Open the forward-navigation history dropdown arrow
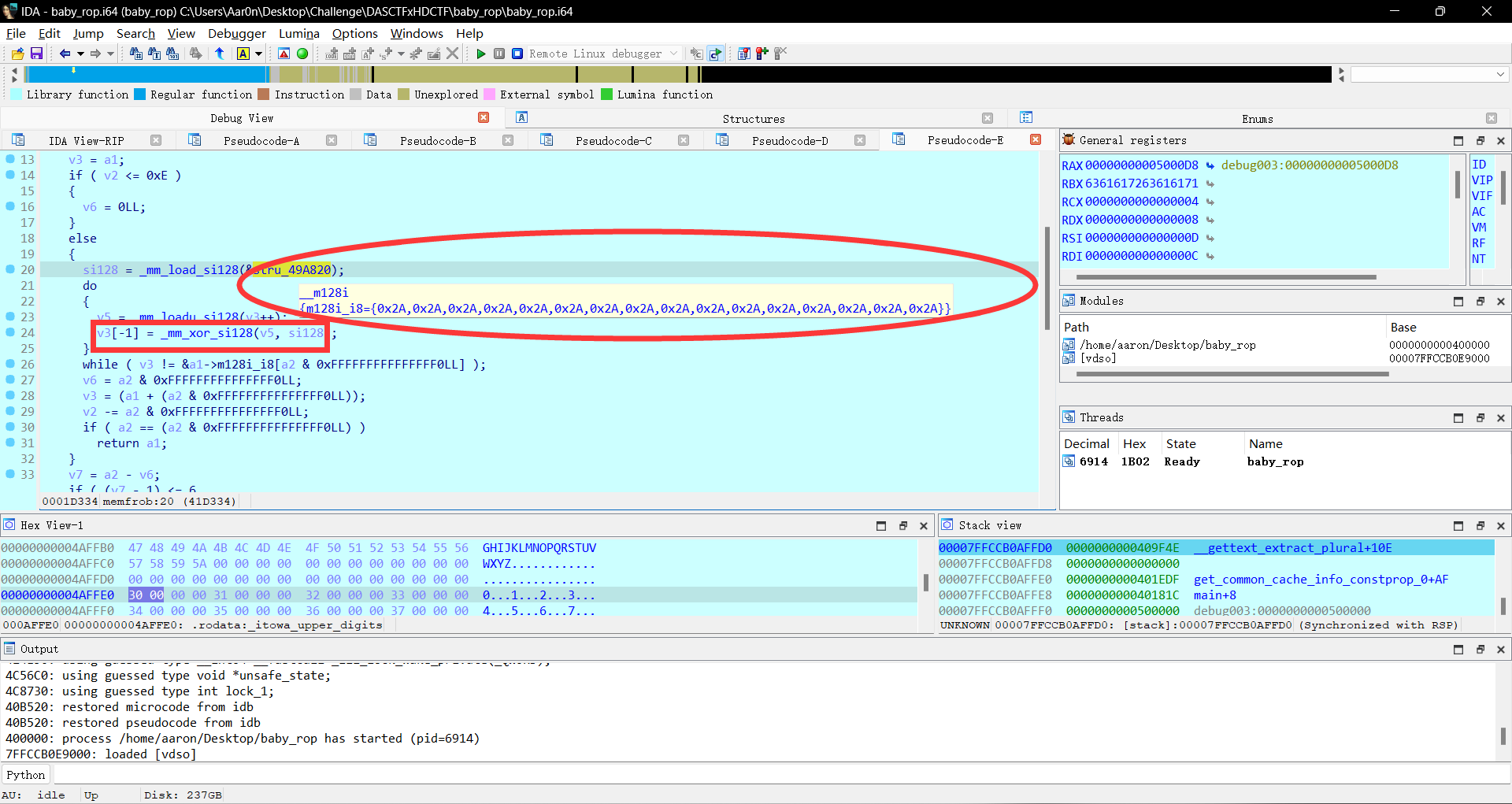Viewport: 1512px width, 804px height. 110,54
